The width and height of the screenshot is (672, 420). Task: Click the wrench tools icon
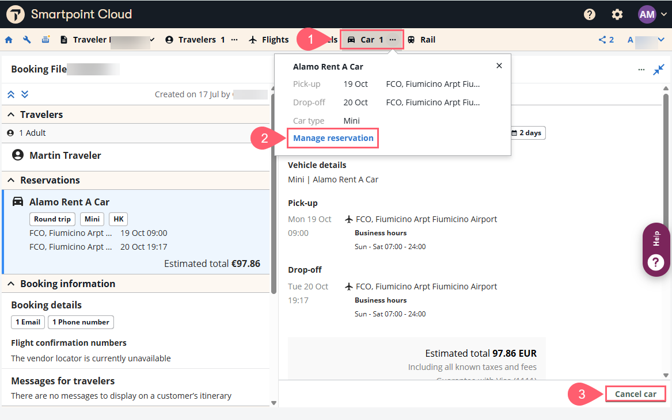click(x=27, y=40)
